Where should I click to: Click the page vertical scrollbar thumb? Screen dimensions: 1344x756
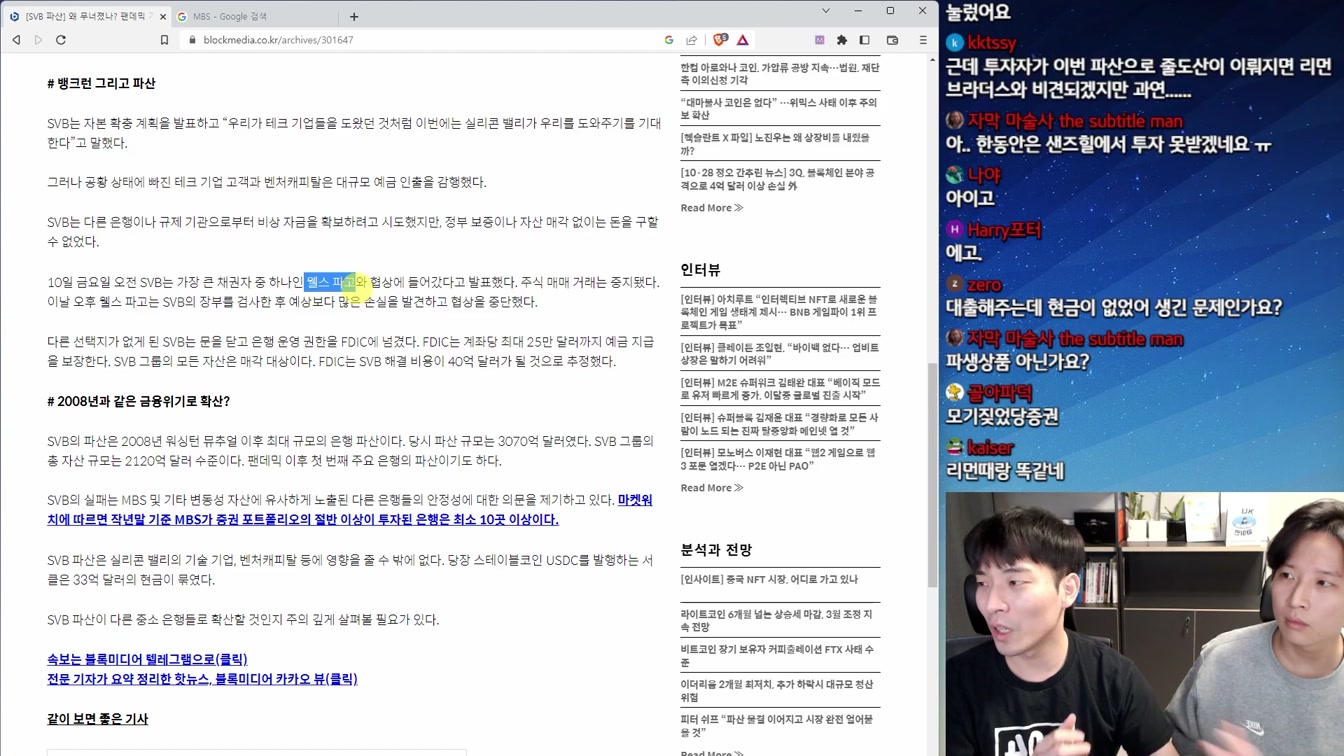point(933,475)
